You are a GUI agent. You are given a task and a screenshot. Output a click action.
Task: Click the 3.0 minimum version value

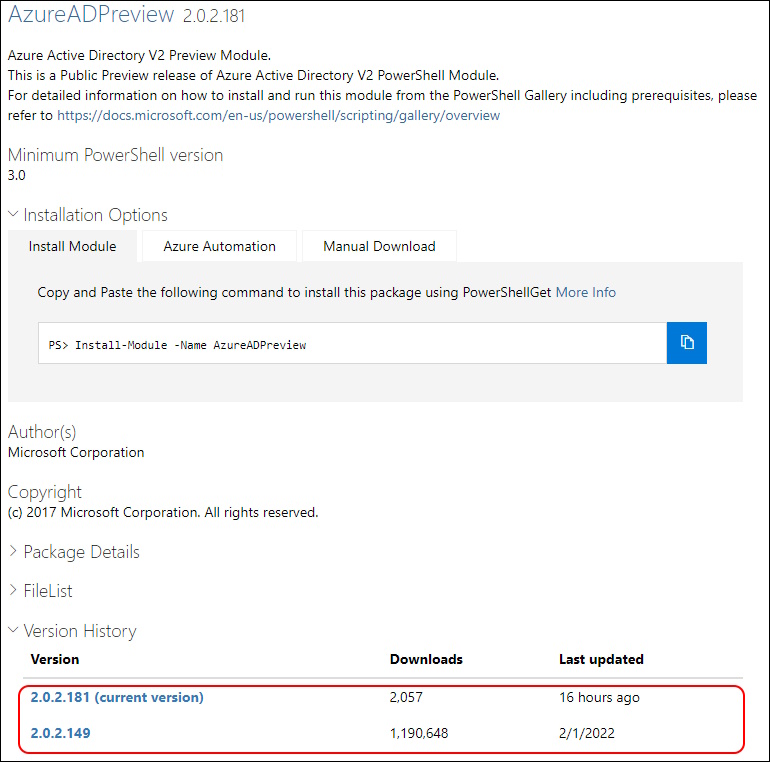(x=17, y=175)
